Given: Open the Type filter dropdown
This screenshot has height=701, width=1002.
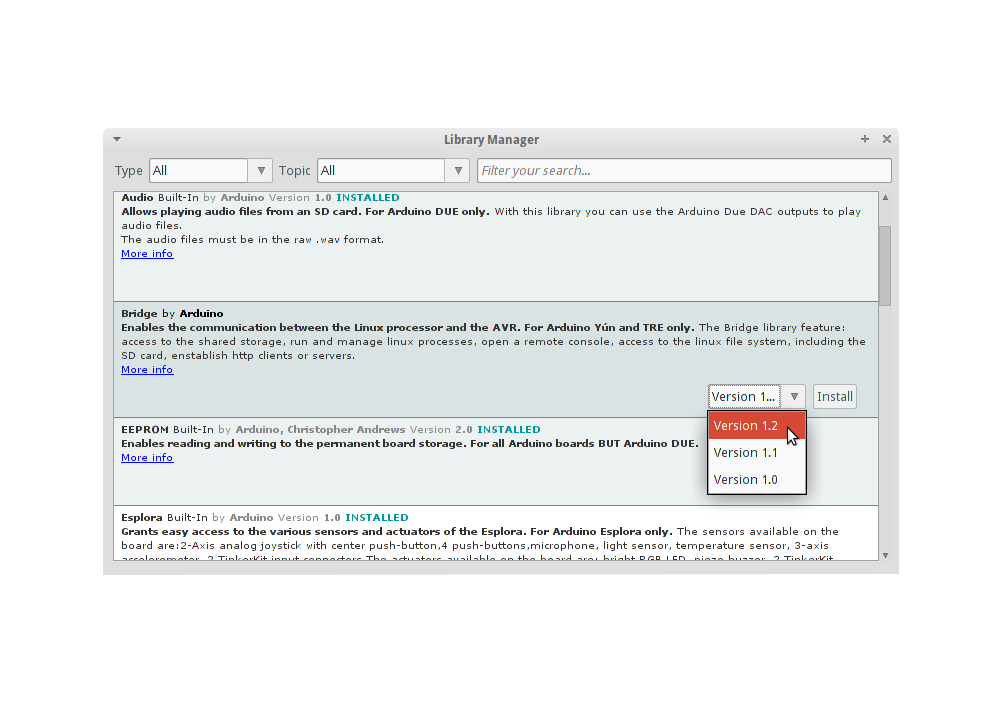Looking at the screenshot, I should pyautogui.click(x=198, y=170).
